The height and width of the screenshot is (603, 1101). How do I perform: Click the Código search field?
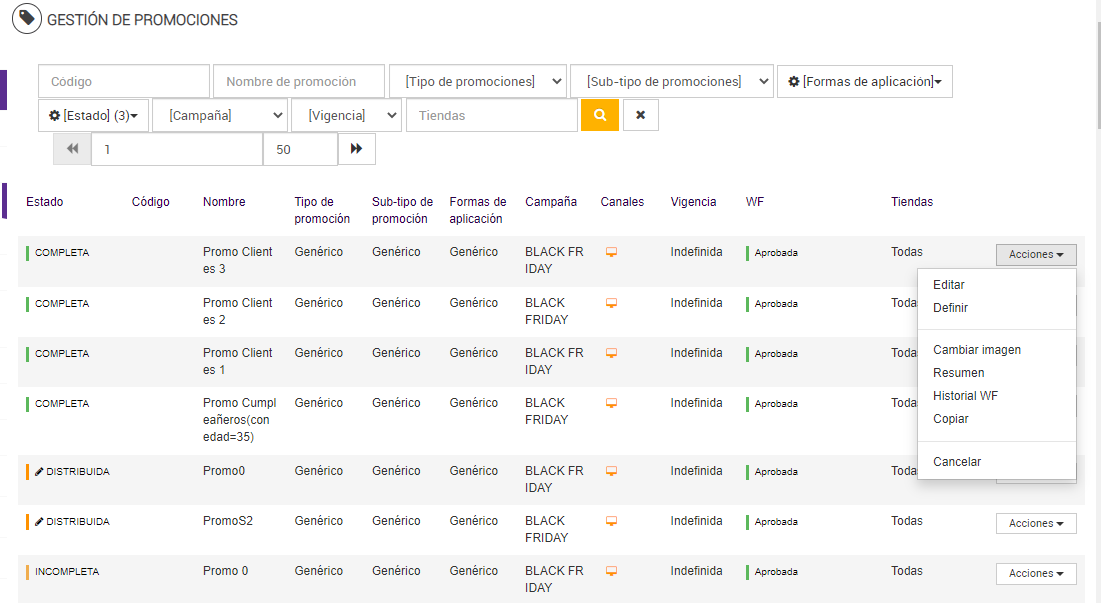(124, 81)
